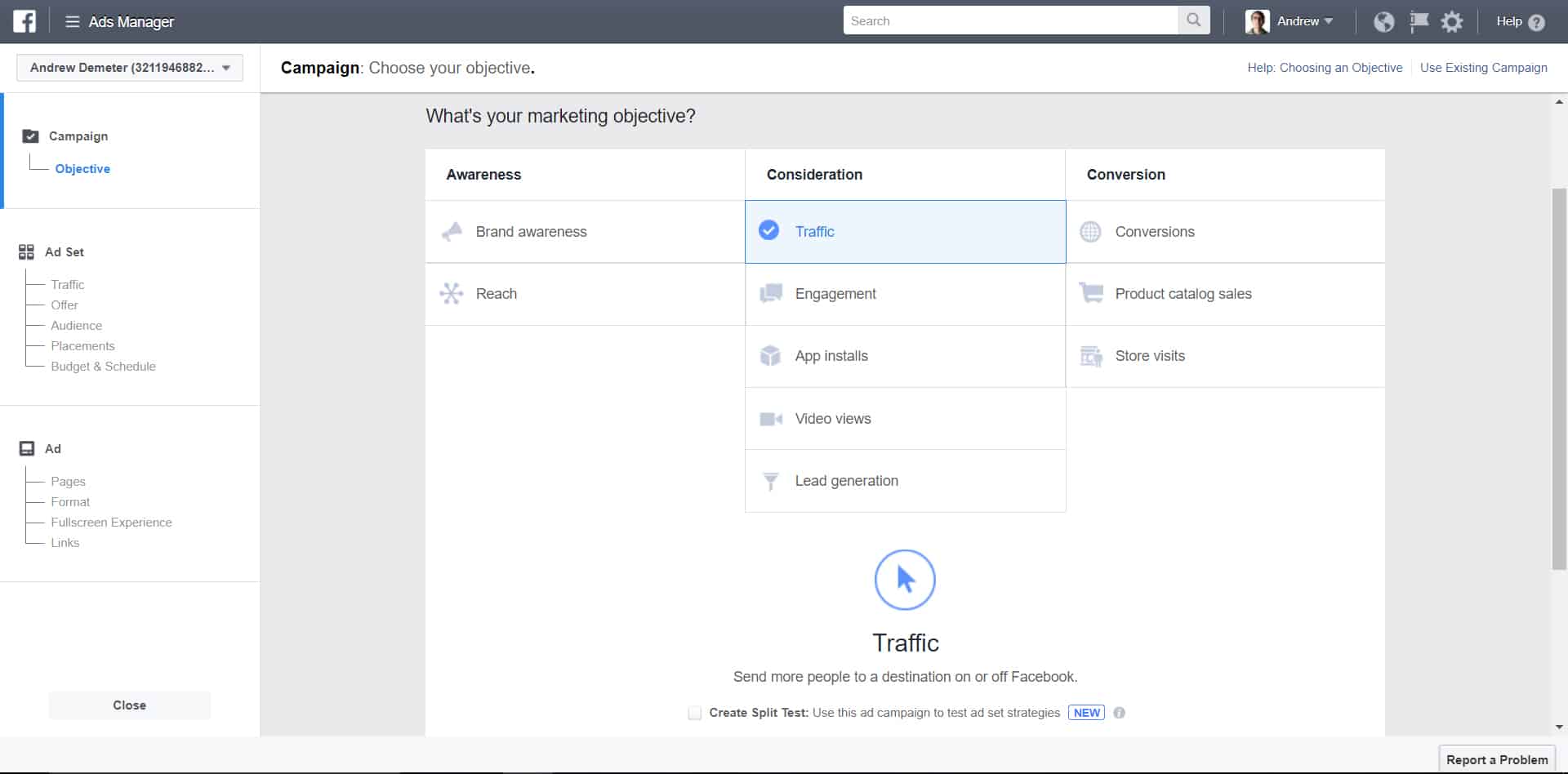Select the Store visits objective
1568x774 pixels.
tap(1225, 356)
